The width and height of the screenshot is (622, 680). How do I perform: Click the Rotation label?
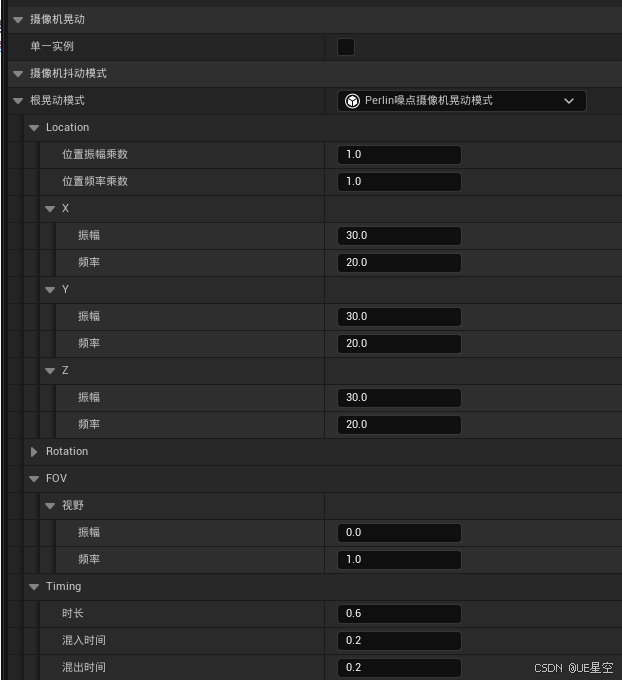point(67,451)
